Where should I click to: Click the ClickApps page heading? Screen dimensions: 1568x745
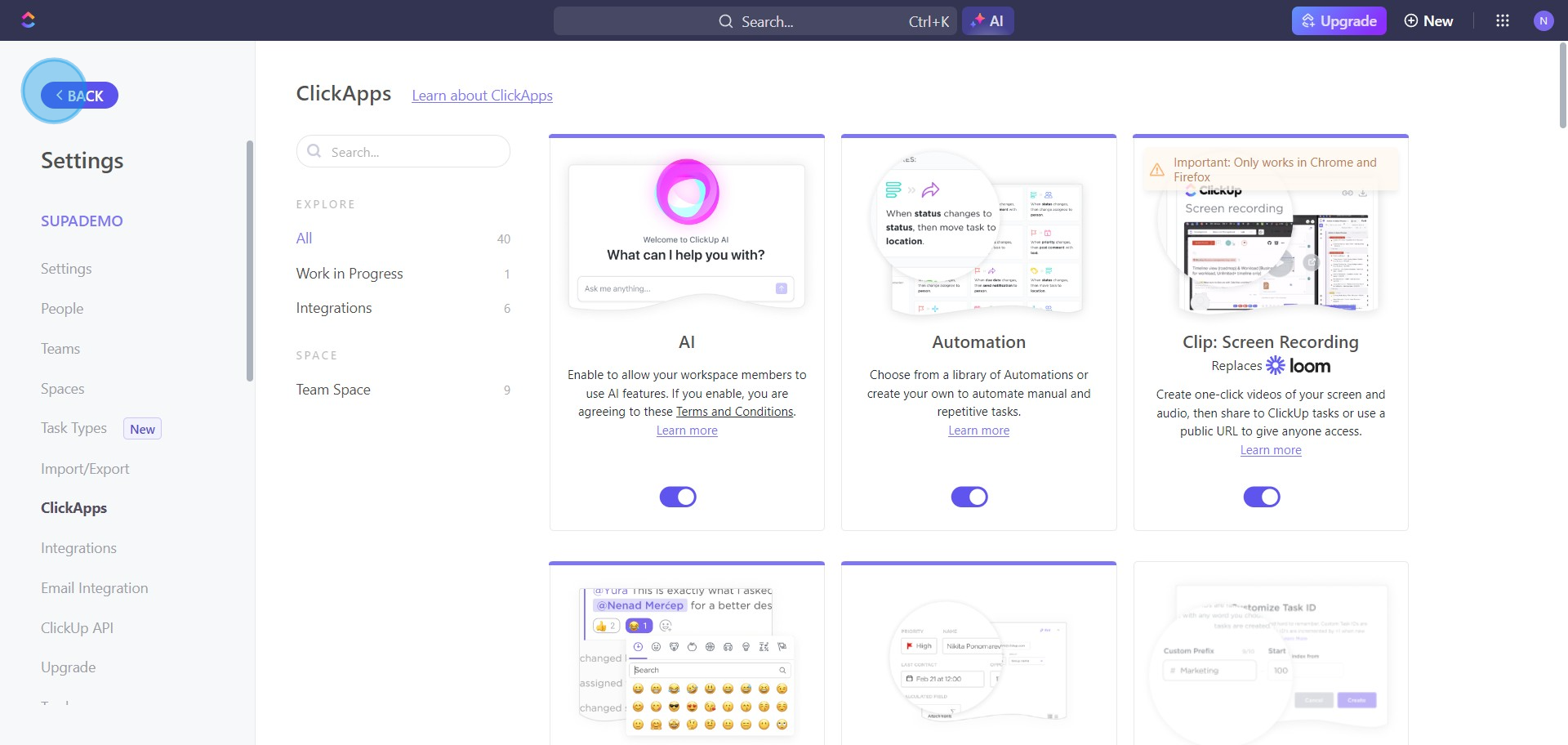click(x=344, y=94)
